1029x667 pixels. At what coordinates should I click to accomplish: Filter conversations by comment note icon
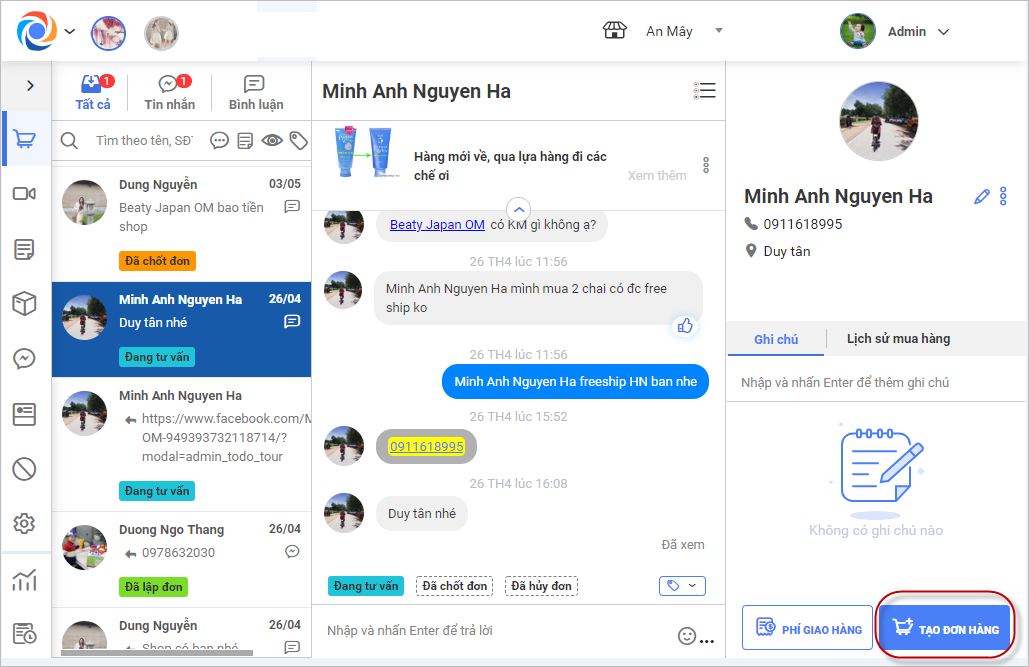245,140
